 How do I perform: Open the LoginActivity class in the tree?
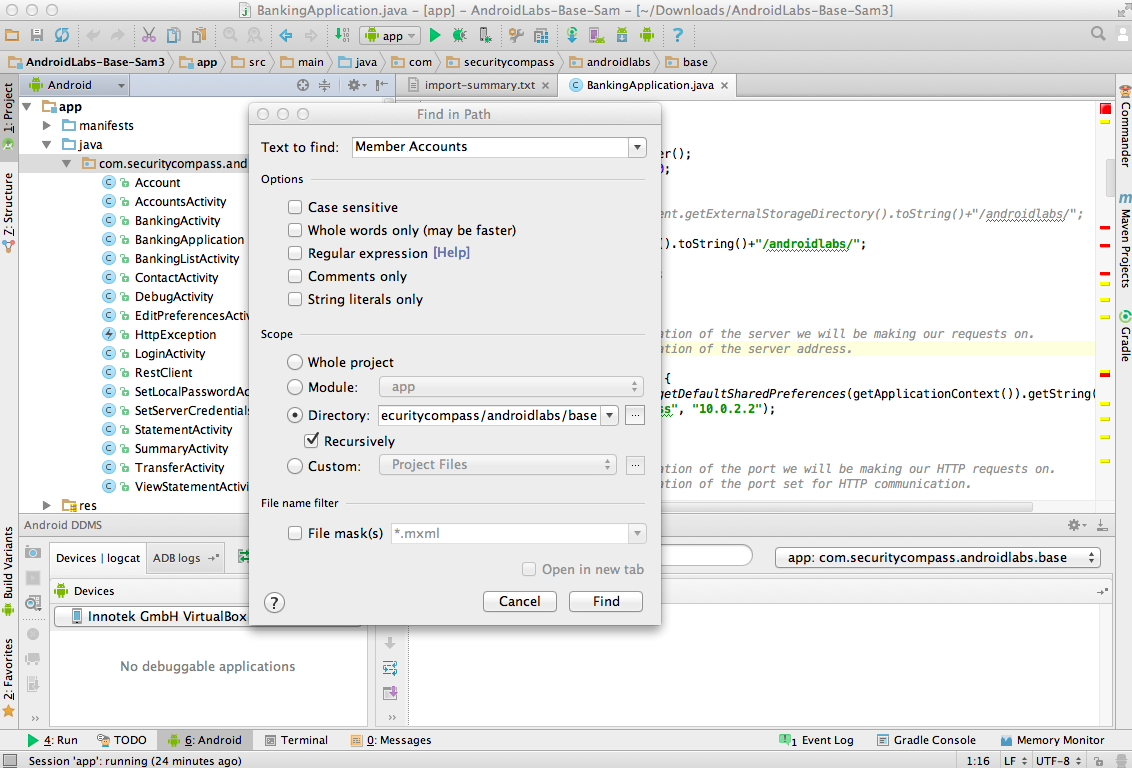(x=170, y=354)
